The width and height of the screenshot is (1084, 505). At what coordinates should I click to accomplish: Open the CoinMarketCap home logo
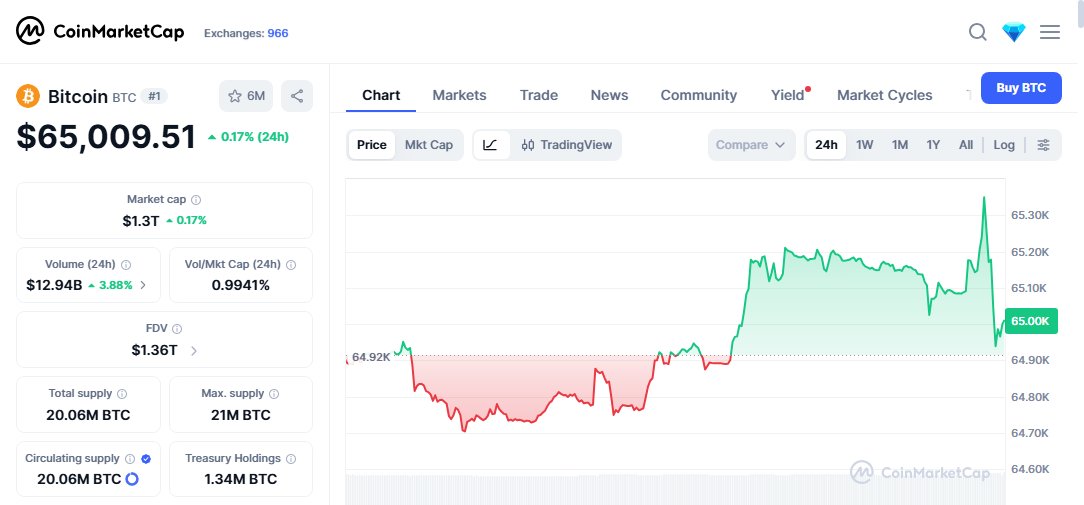pos(100,31)
